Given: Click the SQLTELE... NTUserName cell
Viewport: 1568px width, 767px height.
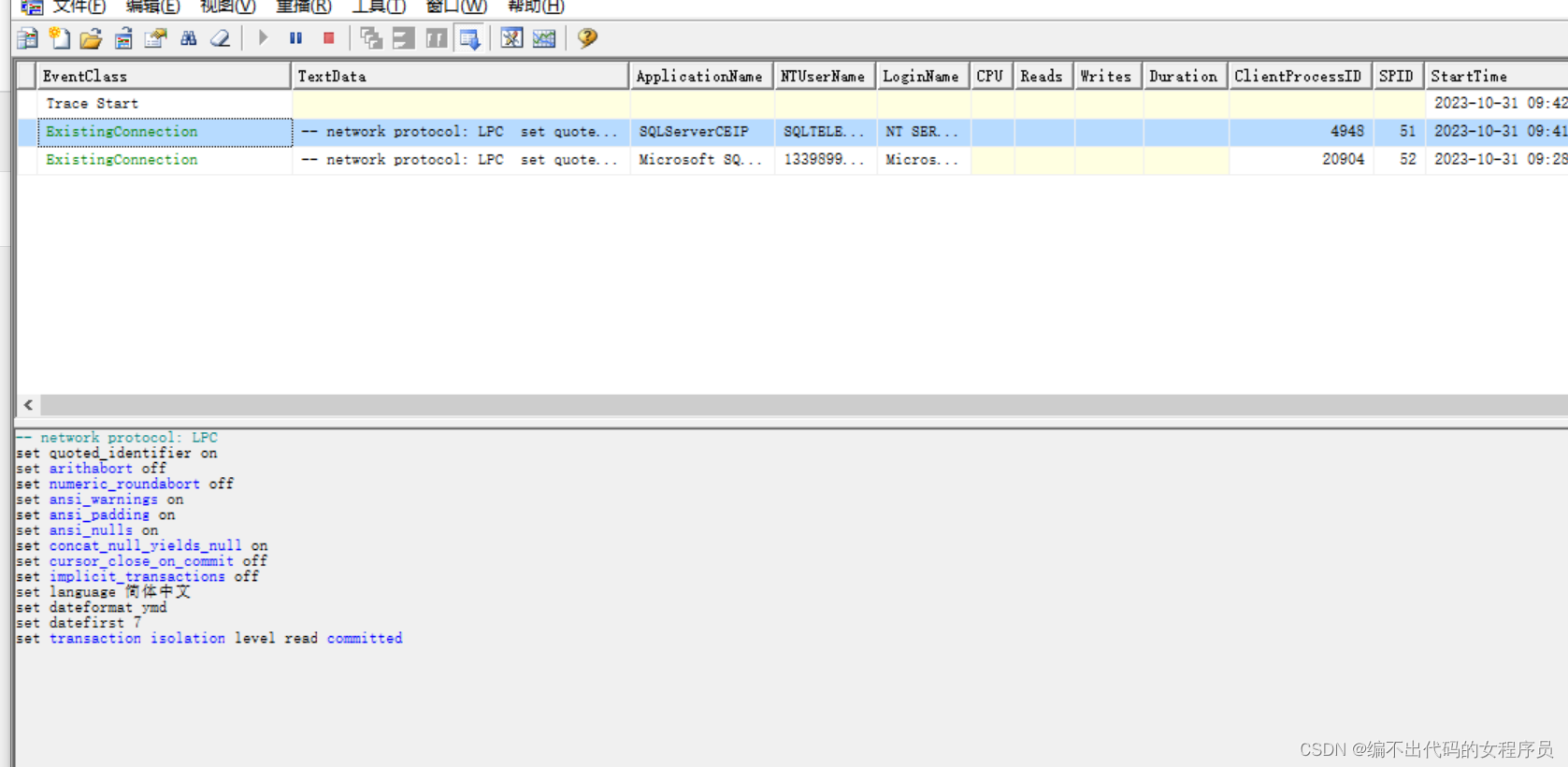Looking at the screenshot, I should coord(825,132).
